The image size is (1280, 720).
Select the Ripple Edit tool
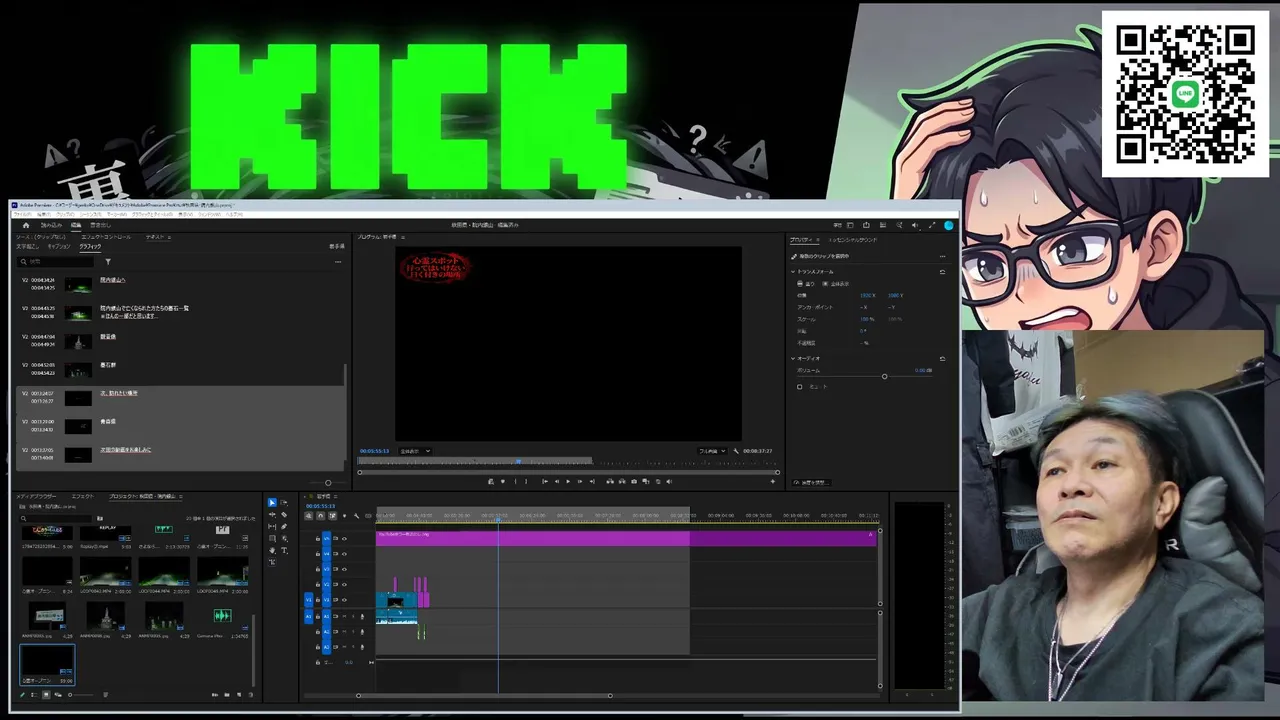272,515
